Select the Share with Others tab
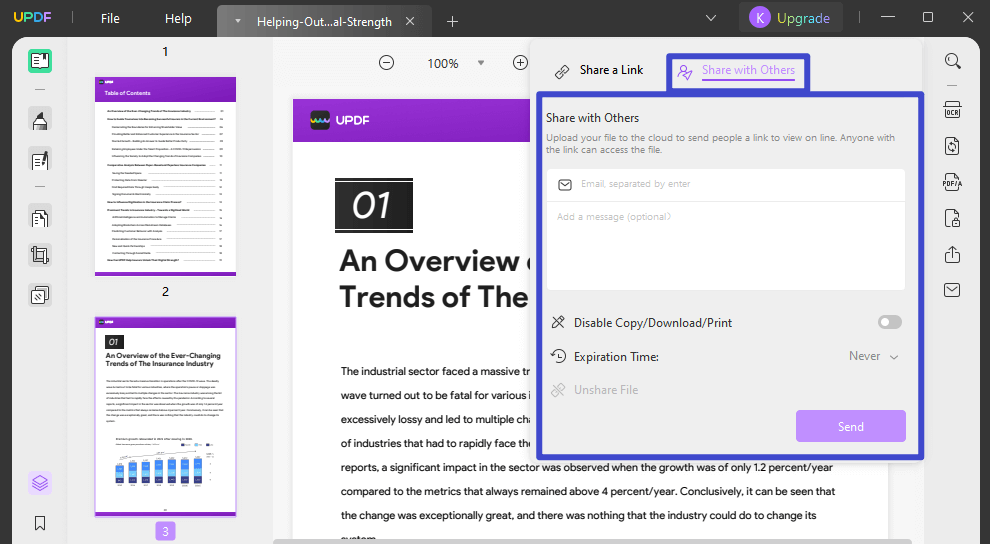The image size is (990, 544). (737, 71)
